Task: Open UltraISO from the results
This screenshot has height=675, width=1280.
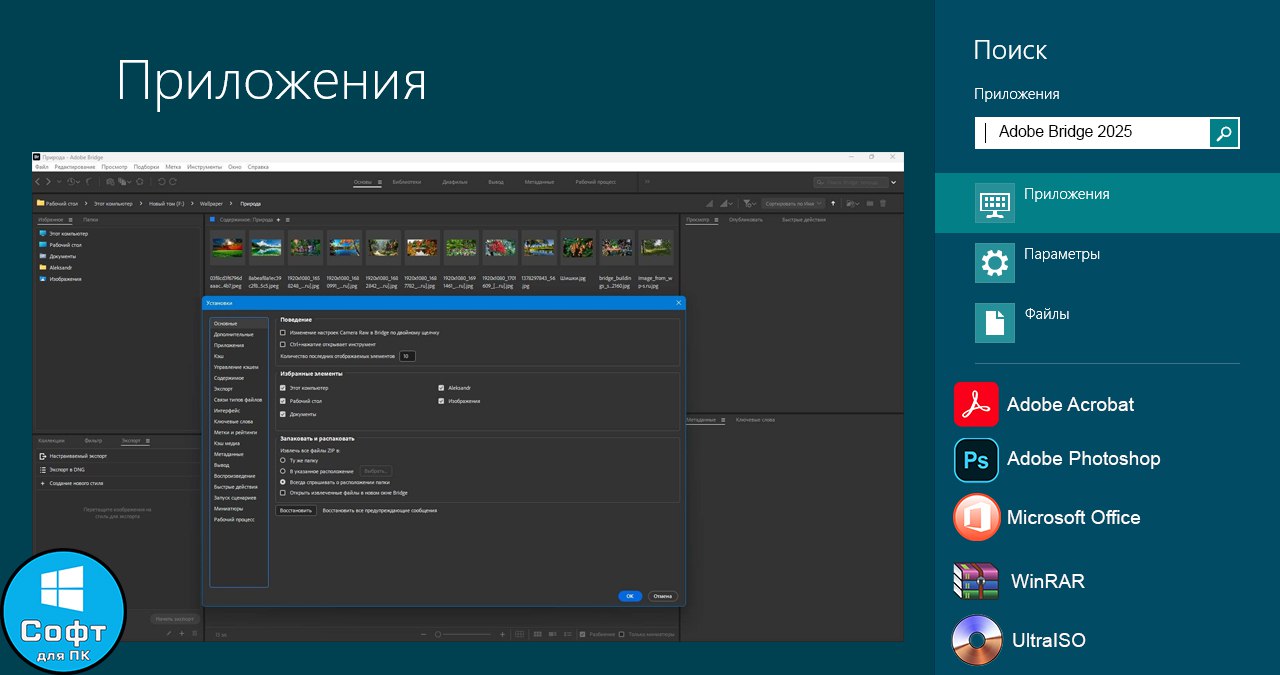Action: tap(976, 640)
